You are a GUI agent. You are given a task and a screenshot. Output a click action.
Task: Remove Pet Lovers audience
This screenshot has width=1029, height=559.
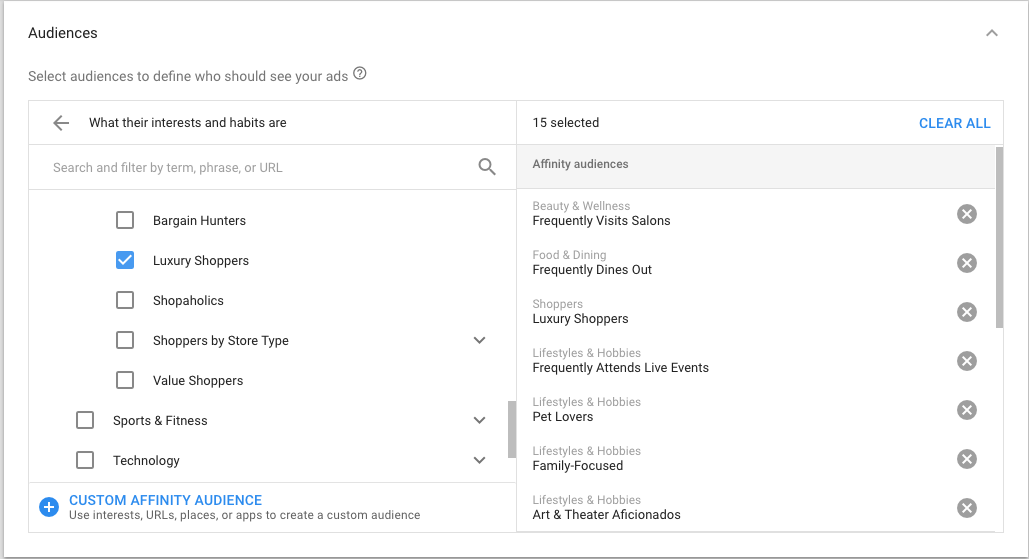[x=966, y=410]
